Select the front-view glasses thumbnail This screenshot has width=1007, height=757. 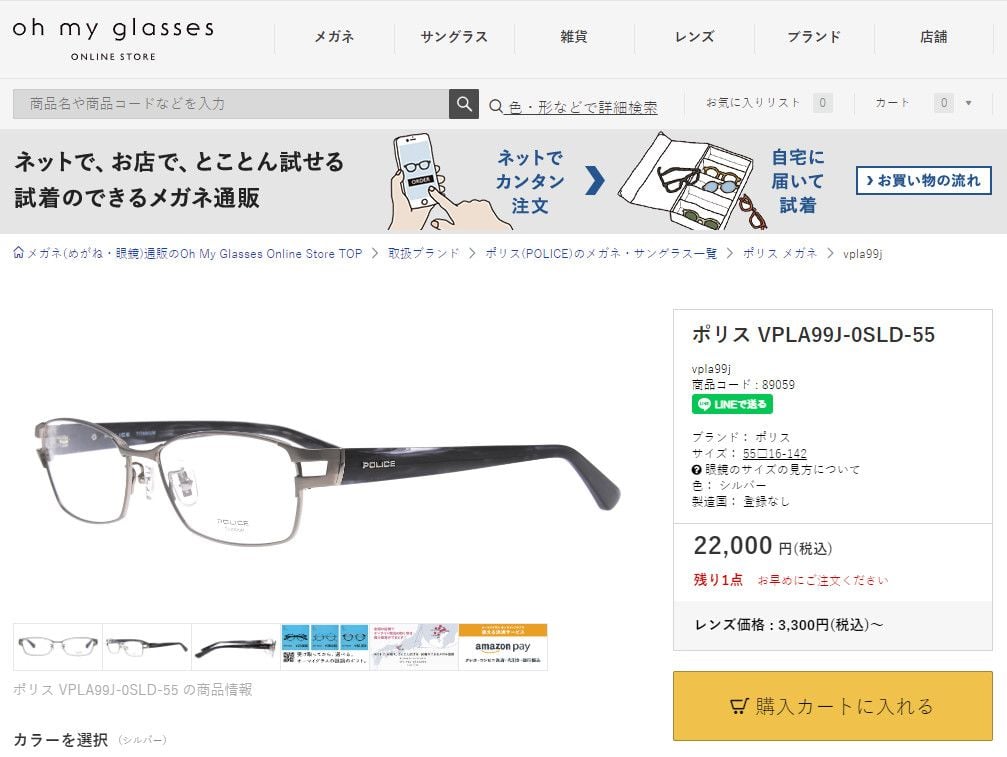pos(58,647)
